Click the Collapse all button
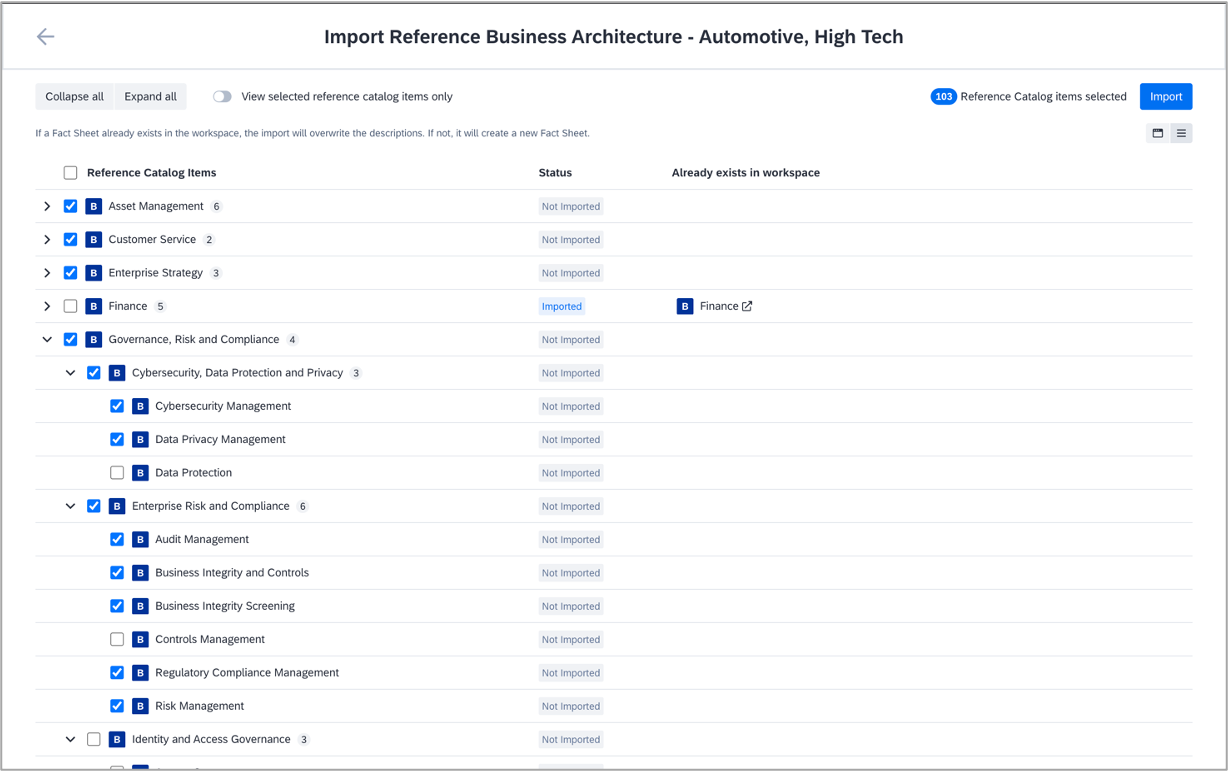The image size is (1228, 772). pyautogui.click(x=74, y=97)
